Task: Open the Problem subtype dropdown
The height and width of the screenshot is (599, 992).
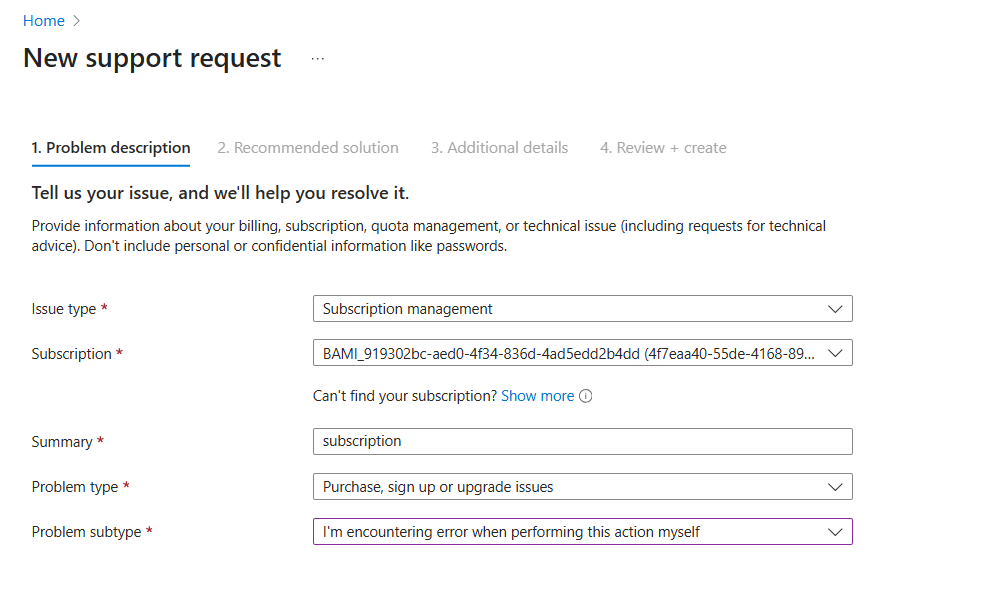Action: (580, 531)
